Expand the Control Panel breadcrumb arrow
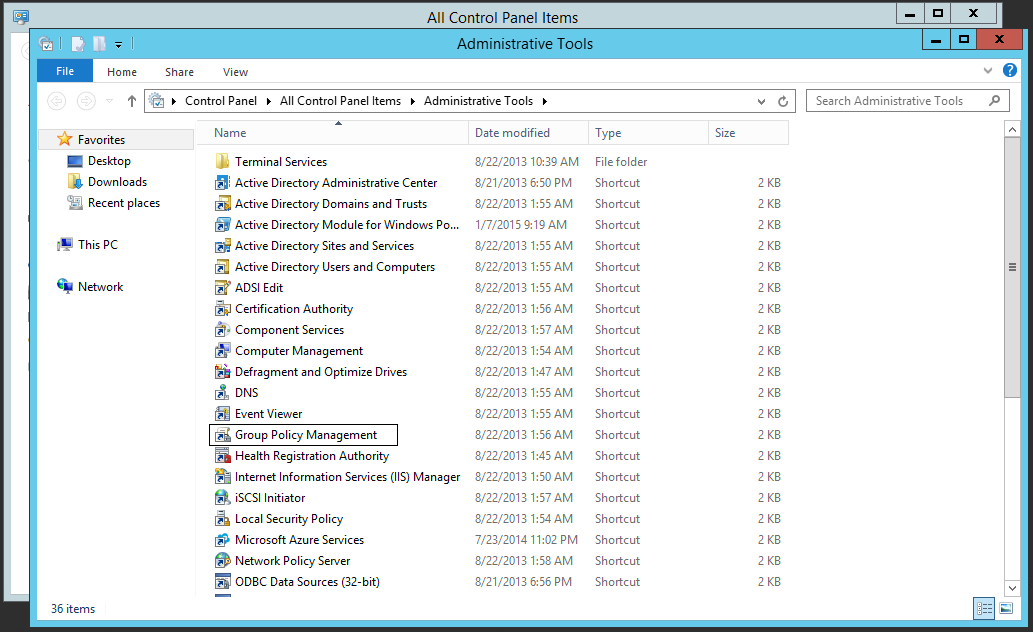The image size is (1033, 632). point(268,101)
